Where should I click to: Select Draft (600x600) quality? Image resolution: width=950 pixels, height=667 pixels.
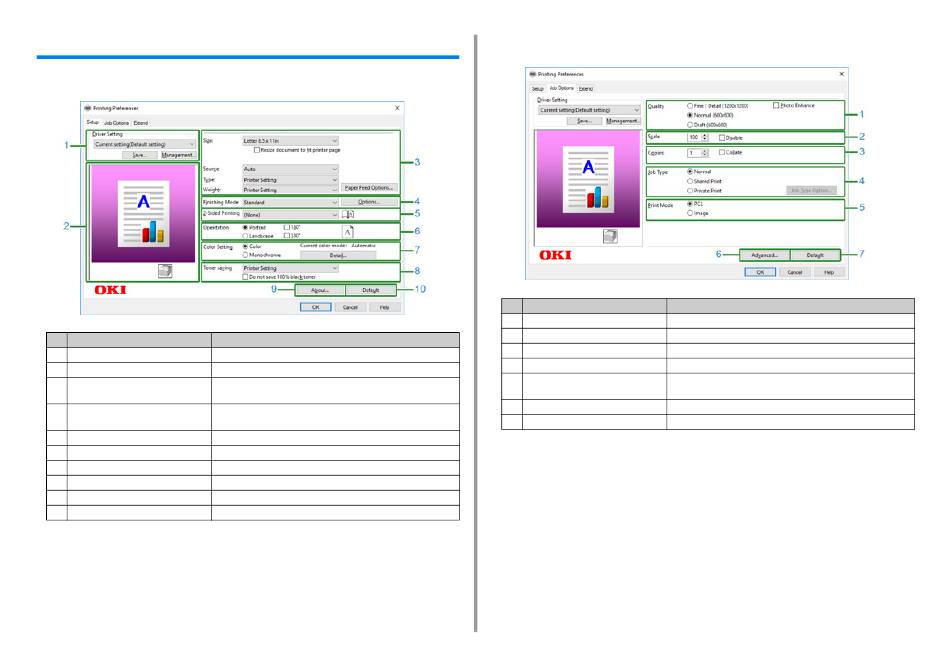tap(689, 124)
